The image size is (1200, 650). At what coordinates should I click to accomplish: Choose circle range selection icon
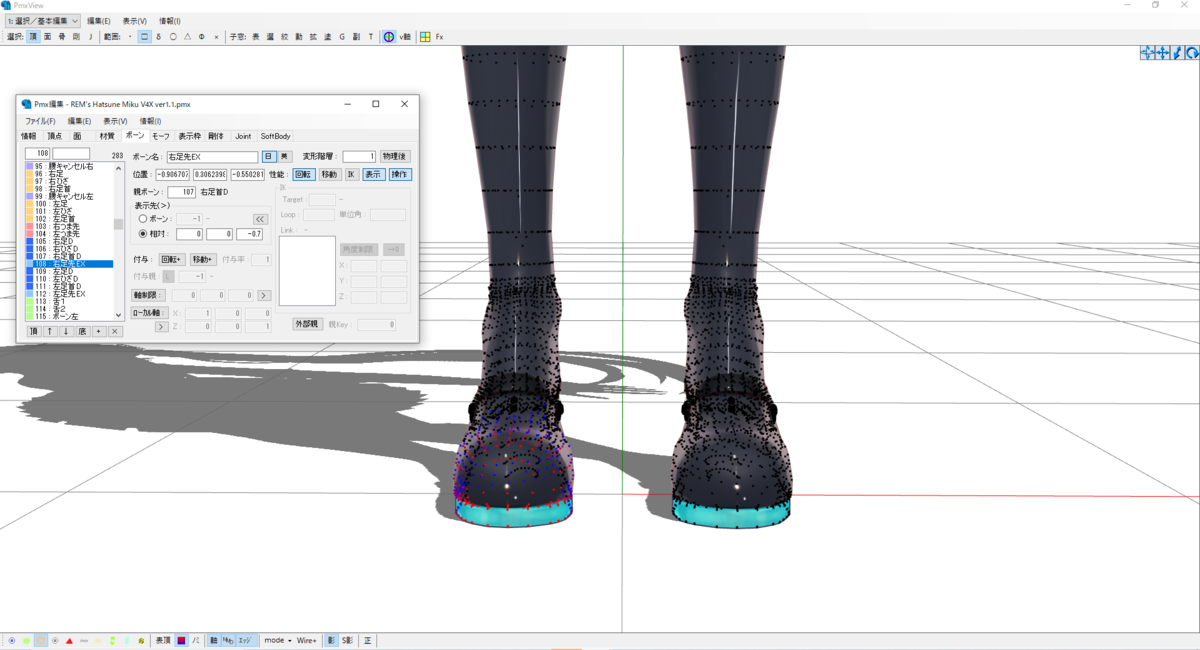tap(173, 37)
